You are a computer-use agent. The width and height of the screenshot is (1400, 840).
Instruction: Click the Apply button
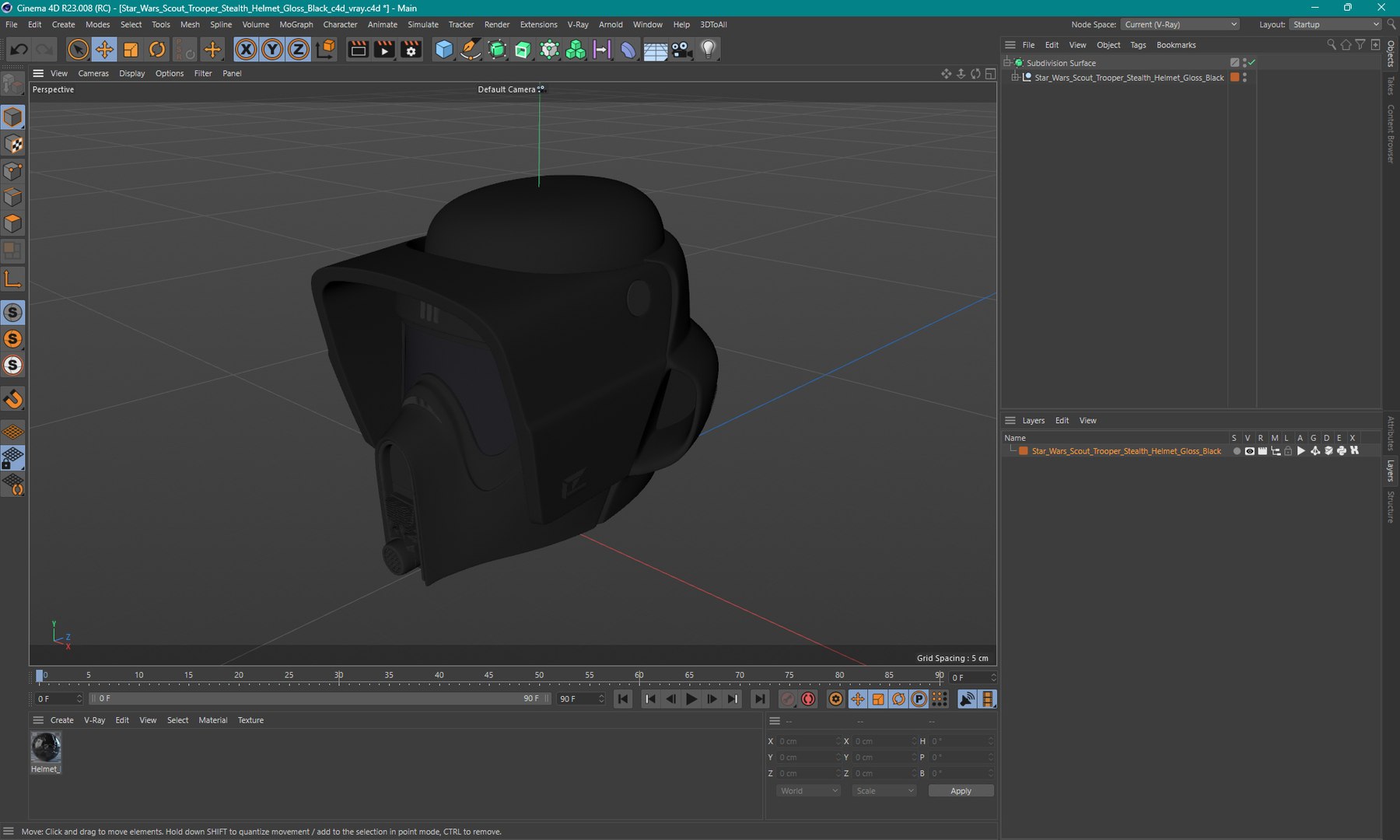(x=961, y=791)
